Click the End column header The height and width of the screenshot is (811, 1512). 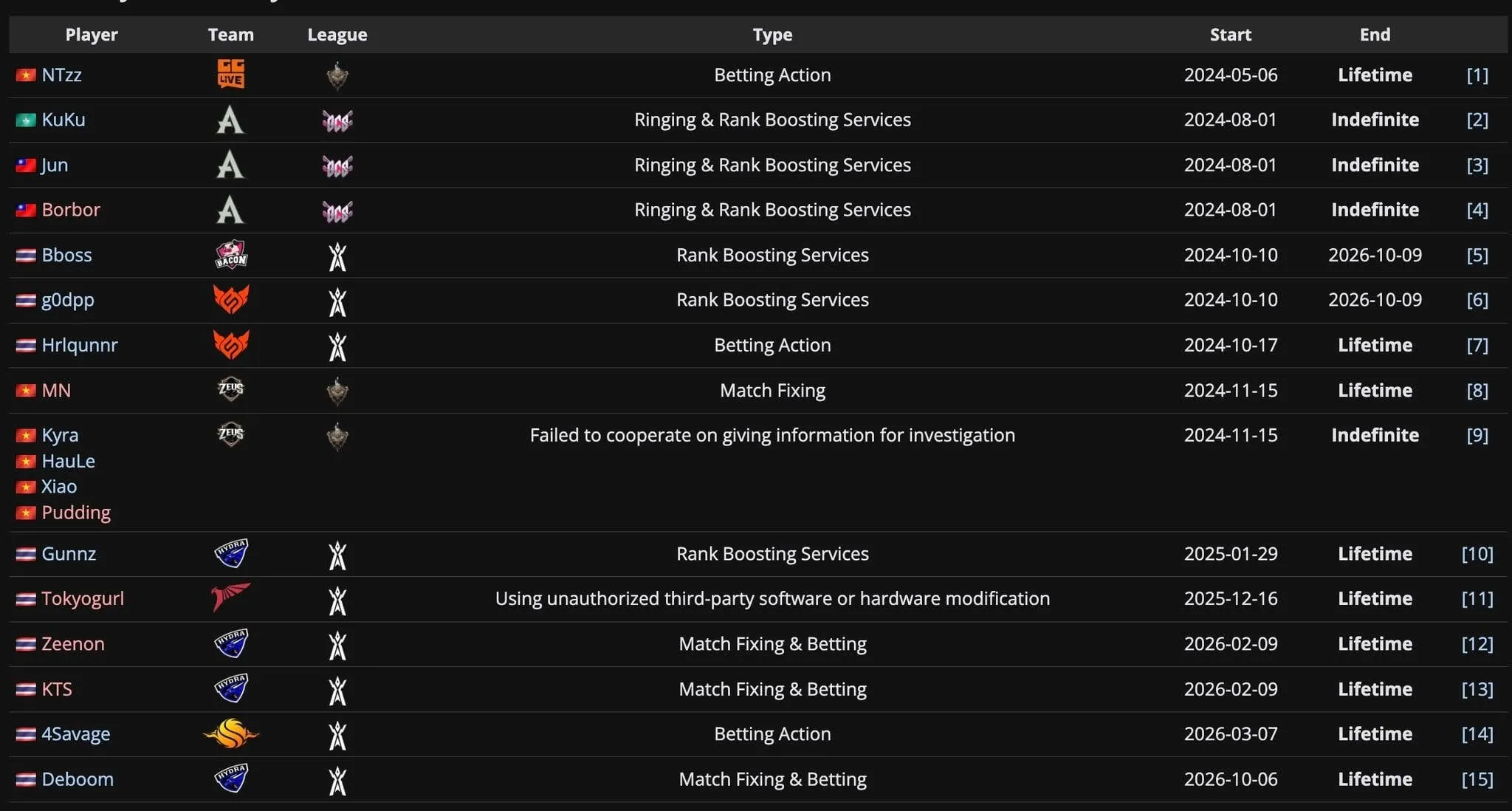pos(1375,35)
